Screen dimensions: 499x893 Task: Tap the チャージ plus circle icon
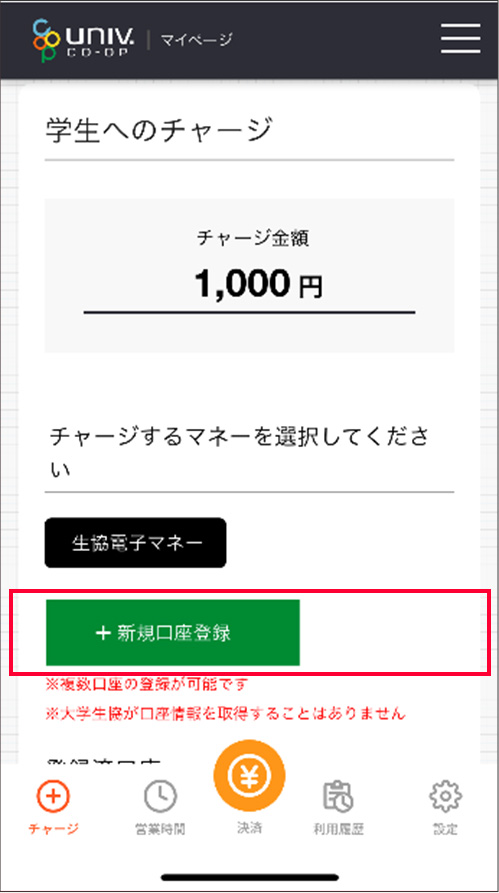point(53,796)
